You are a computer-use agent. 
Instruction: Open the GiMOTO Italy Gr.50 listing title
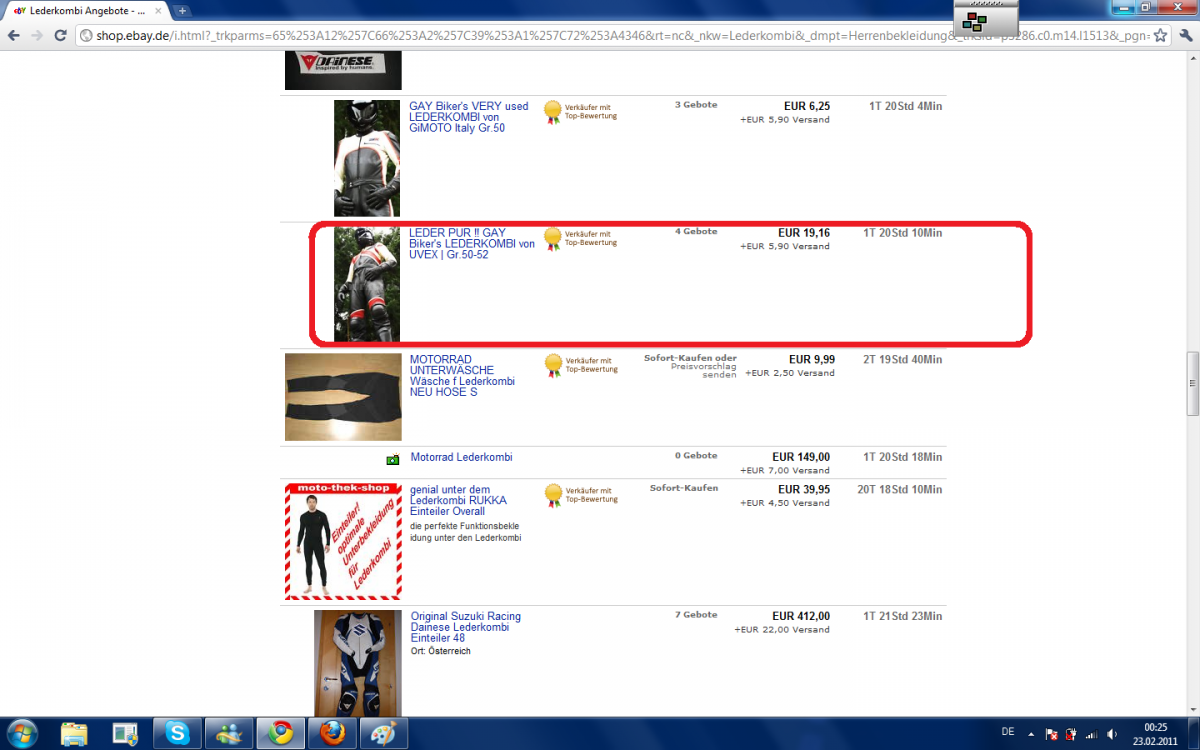tap(468, 117)
